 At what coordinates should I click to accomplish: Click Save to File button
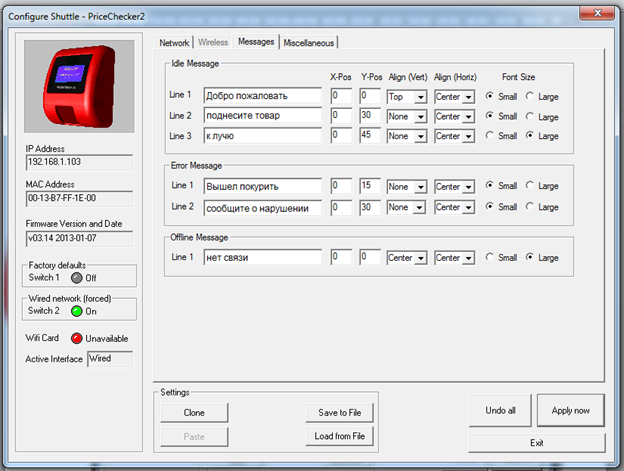coord(339,413)
